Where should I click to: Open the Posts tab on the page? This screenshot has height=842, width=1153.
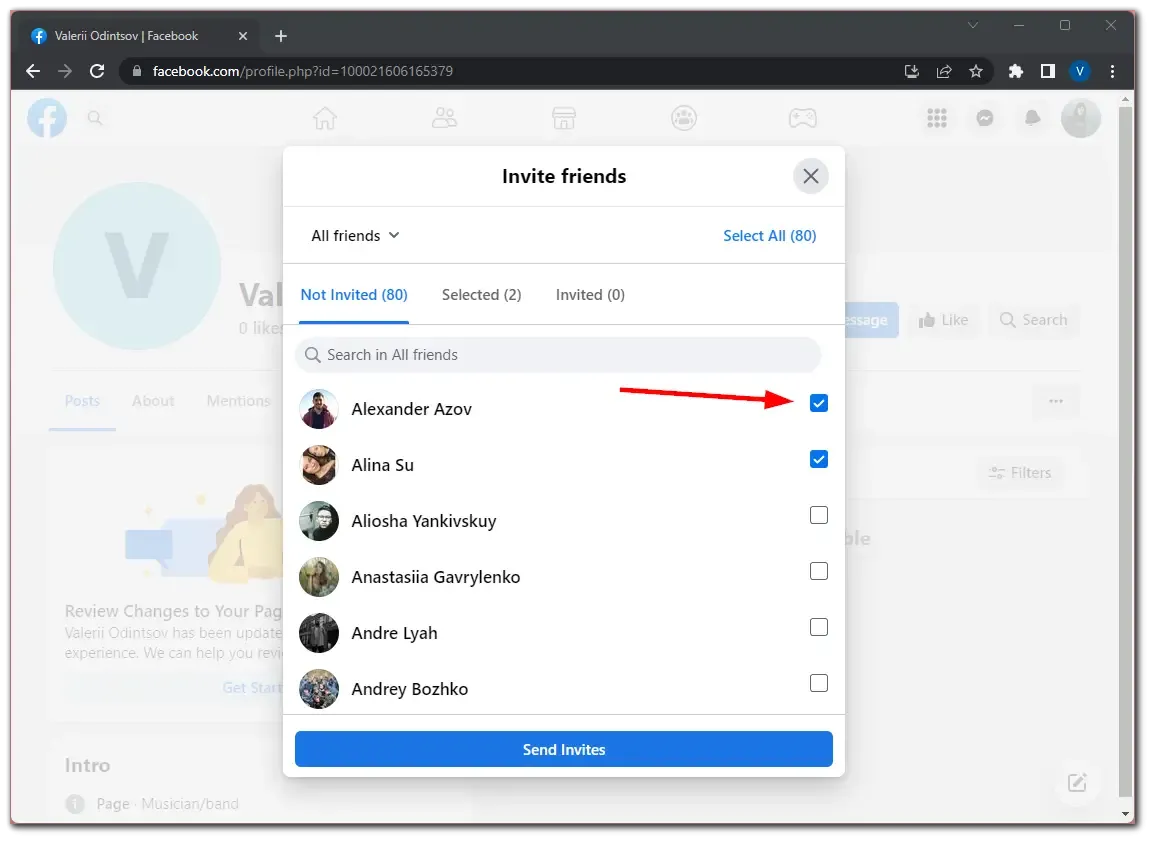pos(82,402)
